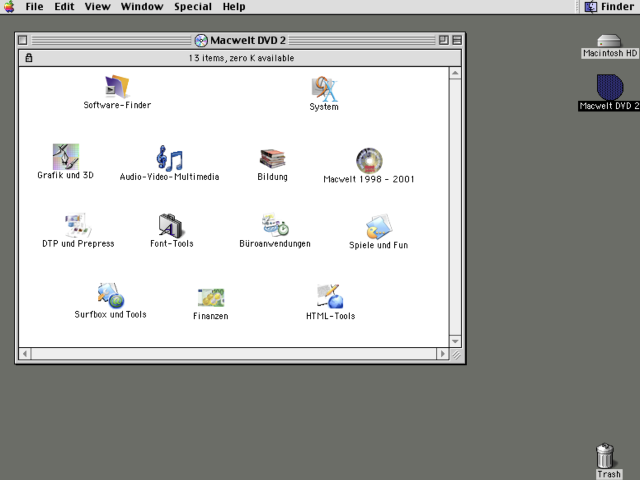Click the "Spiele und Fun" label
The image size is (640, 480).
point(378,245)
